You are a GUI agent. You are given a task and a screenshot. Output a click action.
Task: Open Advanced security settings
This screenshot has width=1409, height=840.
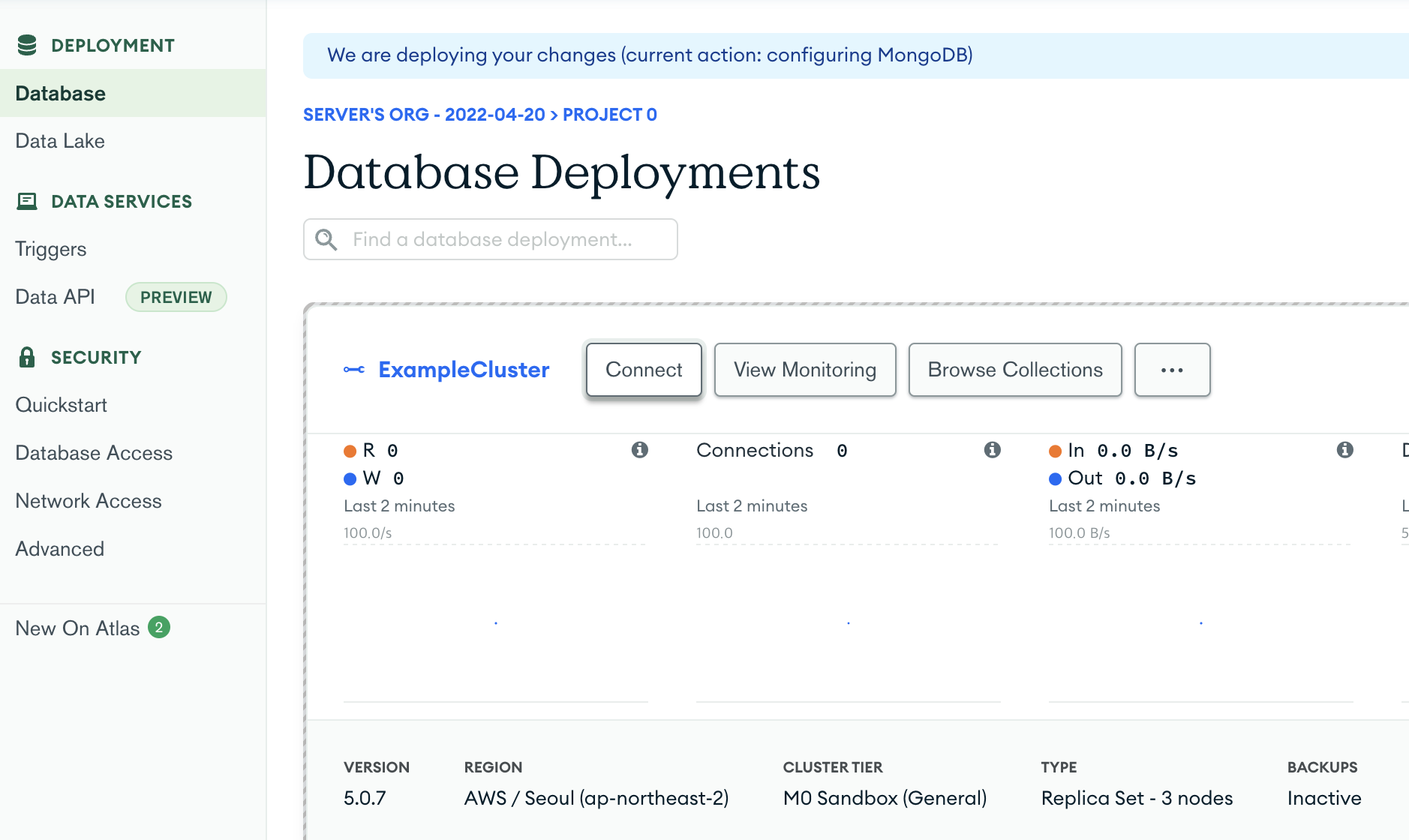click(60, 549)
